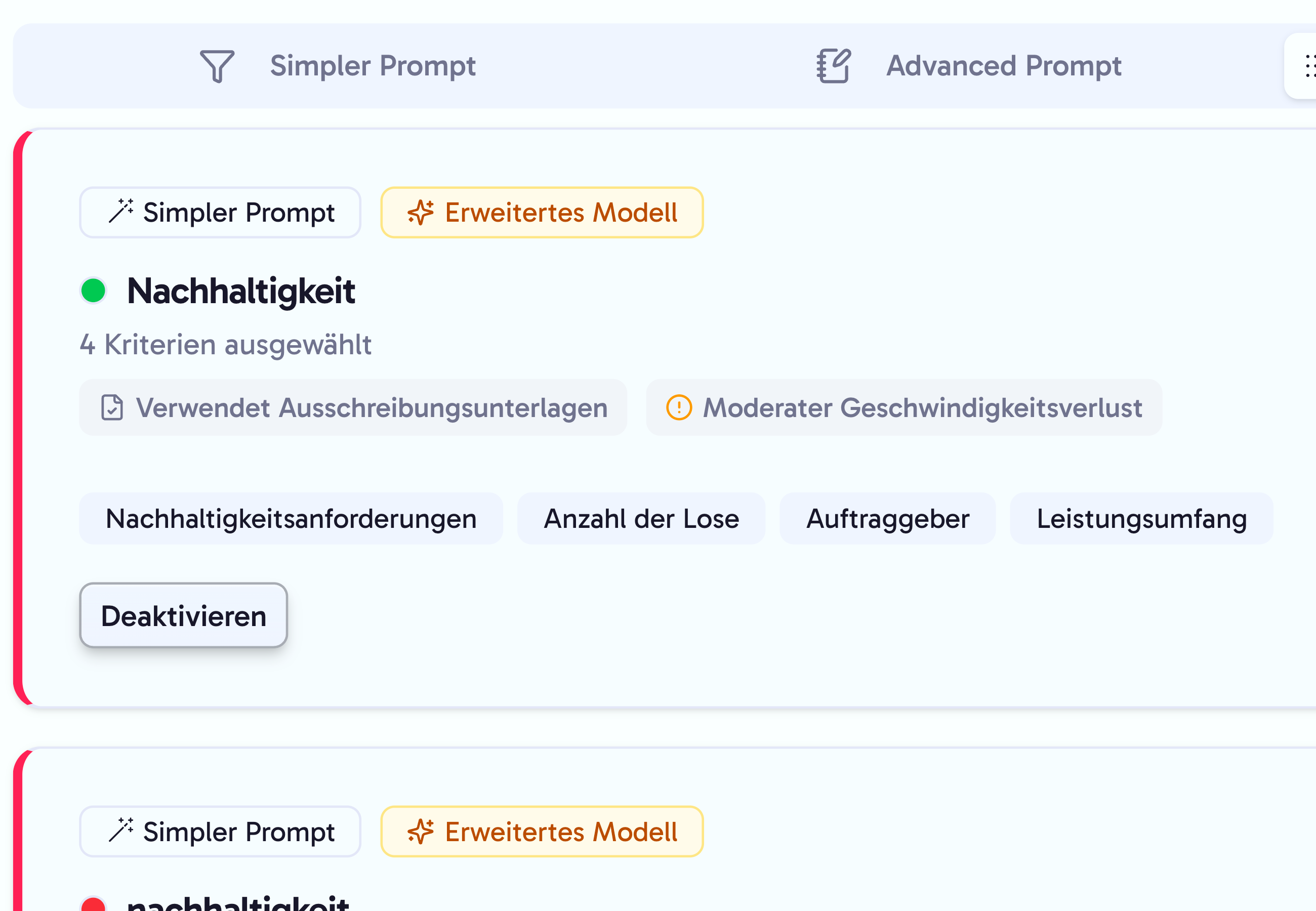Click the Nachhaltigkeit heading

tap(241, 291)
